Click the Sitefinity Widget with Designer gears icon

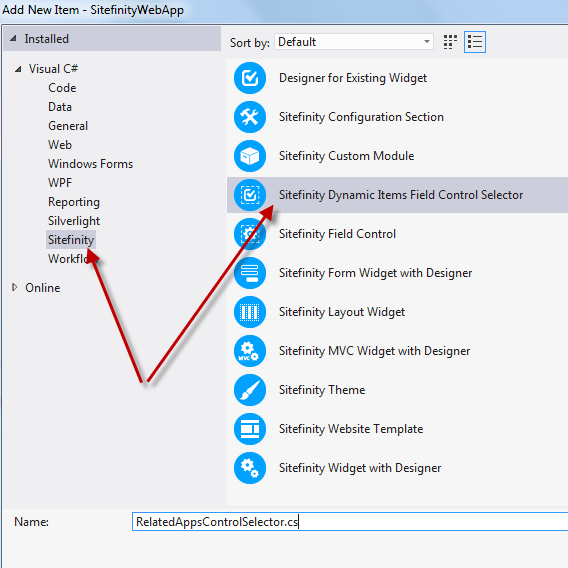pyautogui.click(x=250, y=468)
